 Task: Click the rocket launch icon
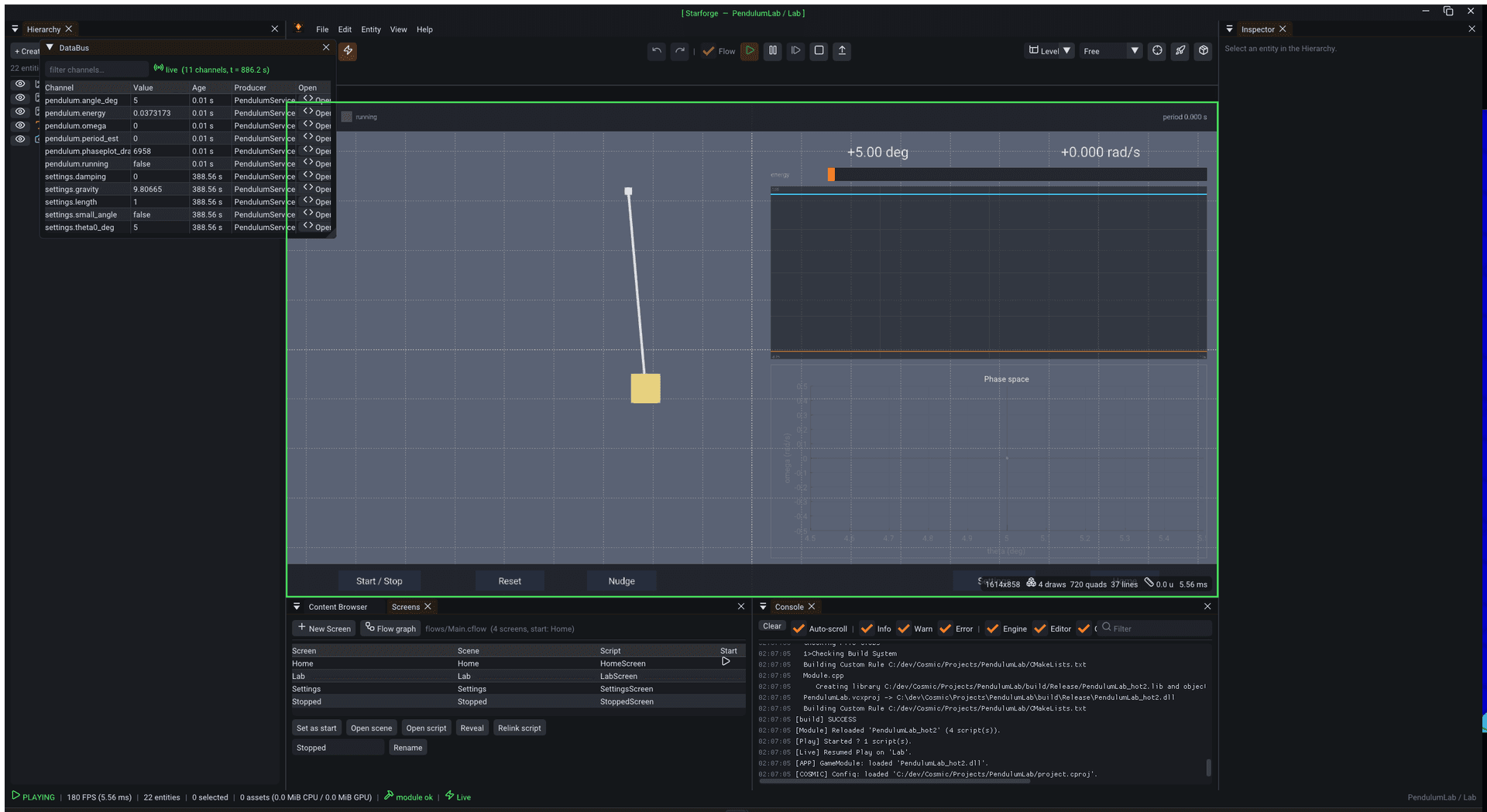click(x=1180, y=51)
